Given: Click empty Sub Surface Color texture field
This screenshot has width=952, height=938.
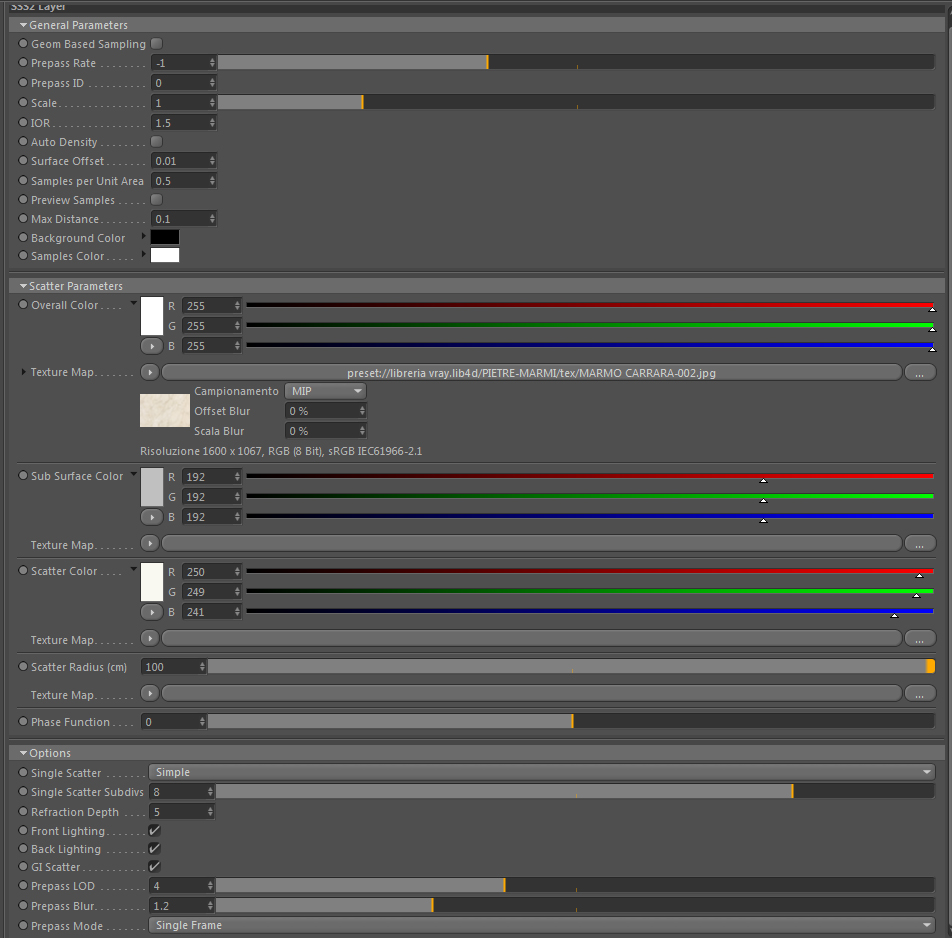Looking at the screenshot, I should point(531,543).
